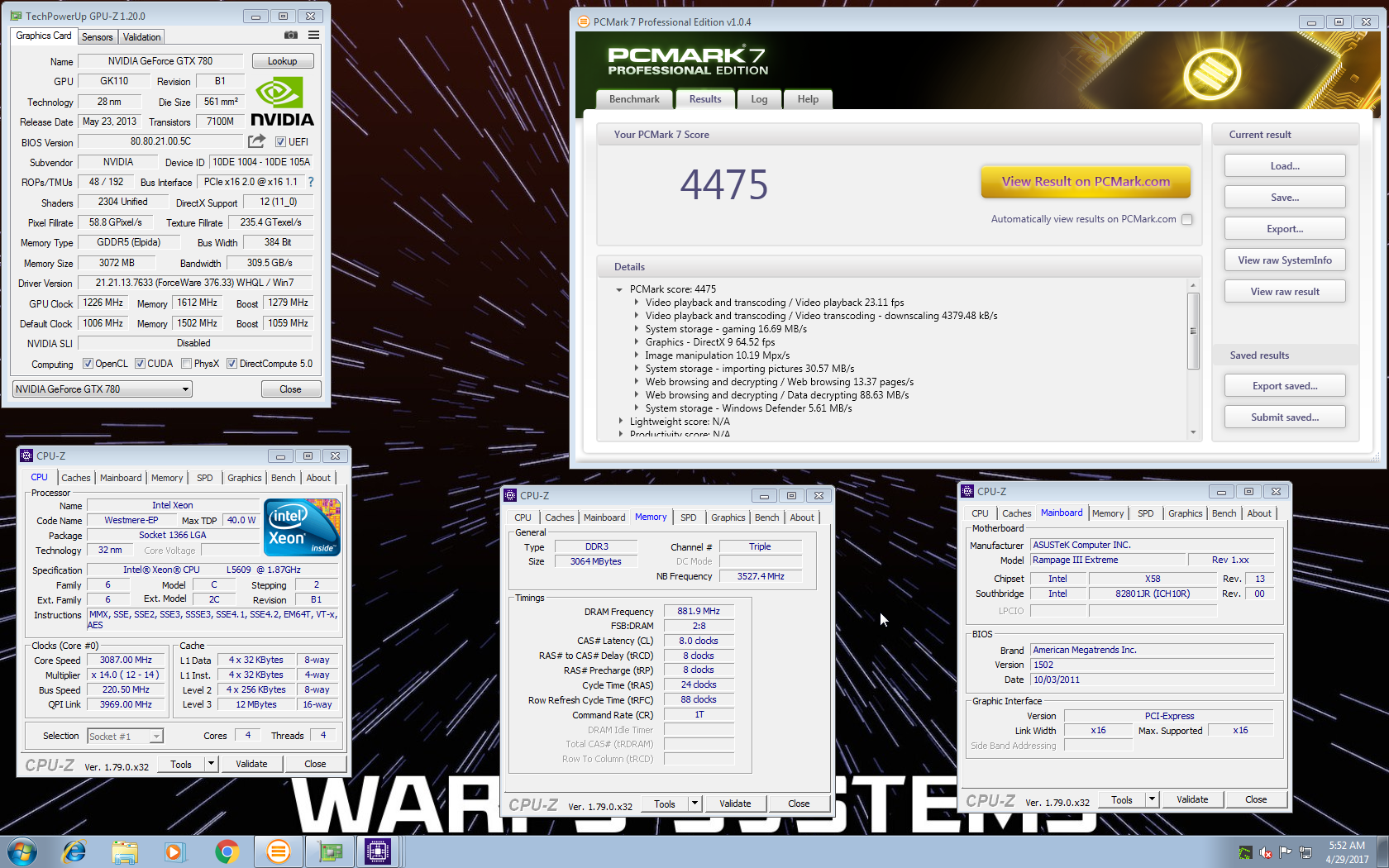Launch Internet Explorer from the taskbar
Viewport: 1389px width, 868px height.
tap(74, 851)
